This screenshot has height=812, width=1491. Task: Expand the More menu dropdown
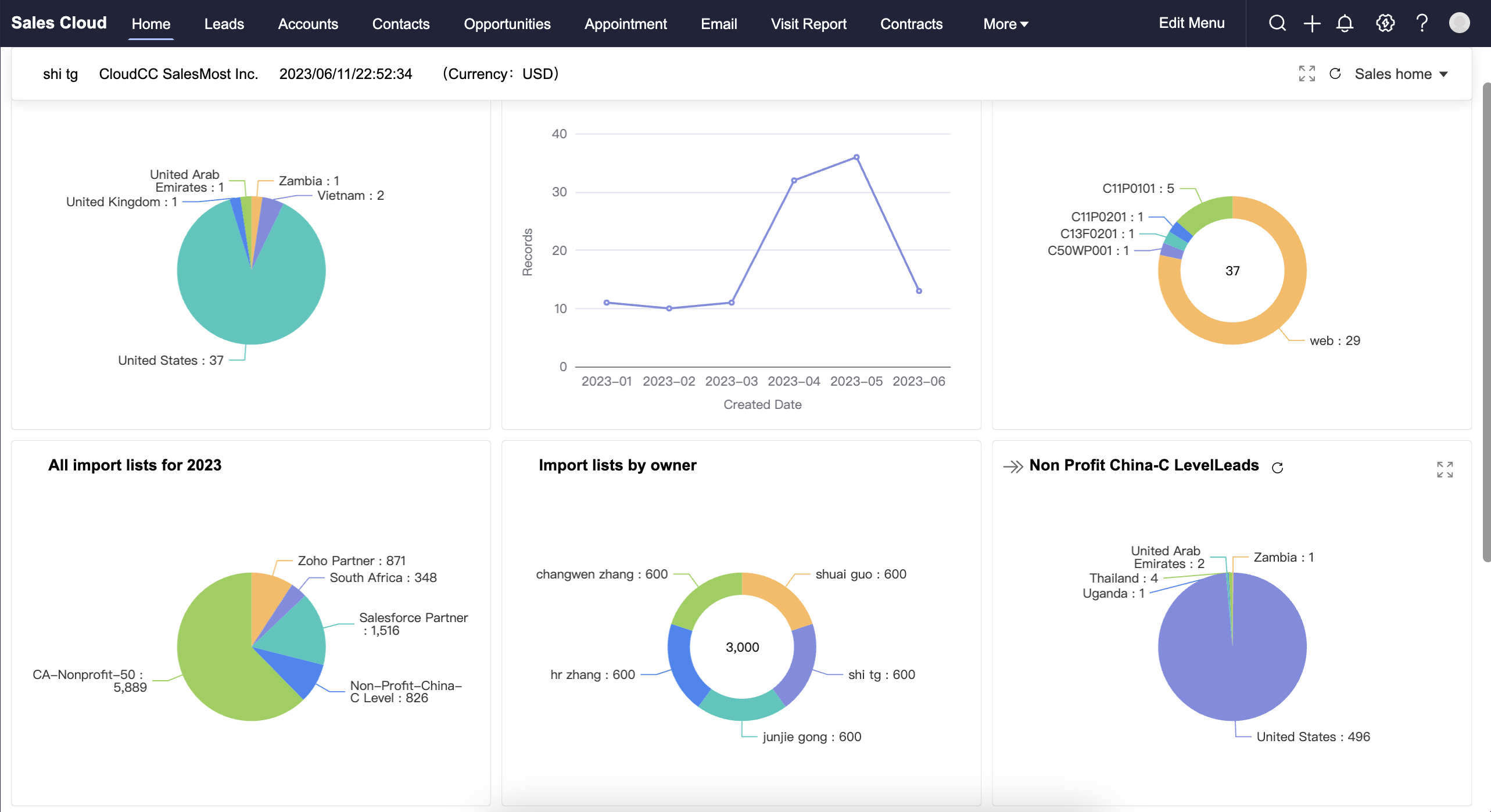click(x=1005, y=24)
